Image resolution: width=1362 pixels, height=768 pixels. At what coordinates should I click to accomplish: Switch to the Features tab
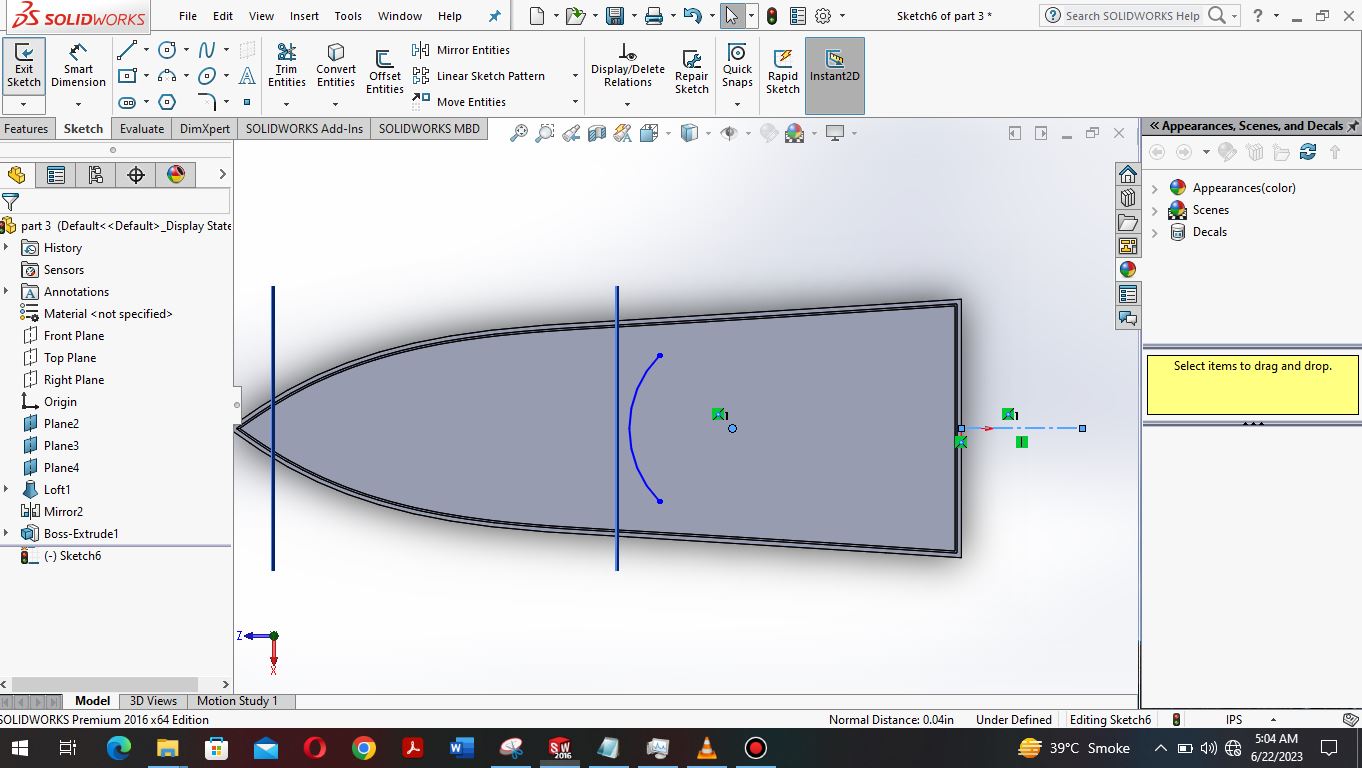26,129
